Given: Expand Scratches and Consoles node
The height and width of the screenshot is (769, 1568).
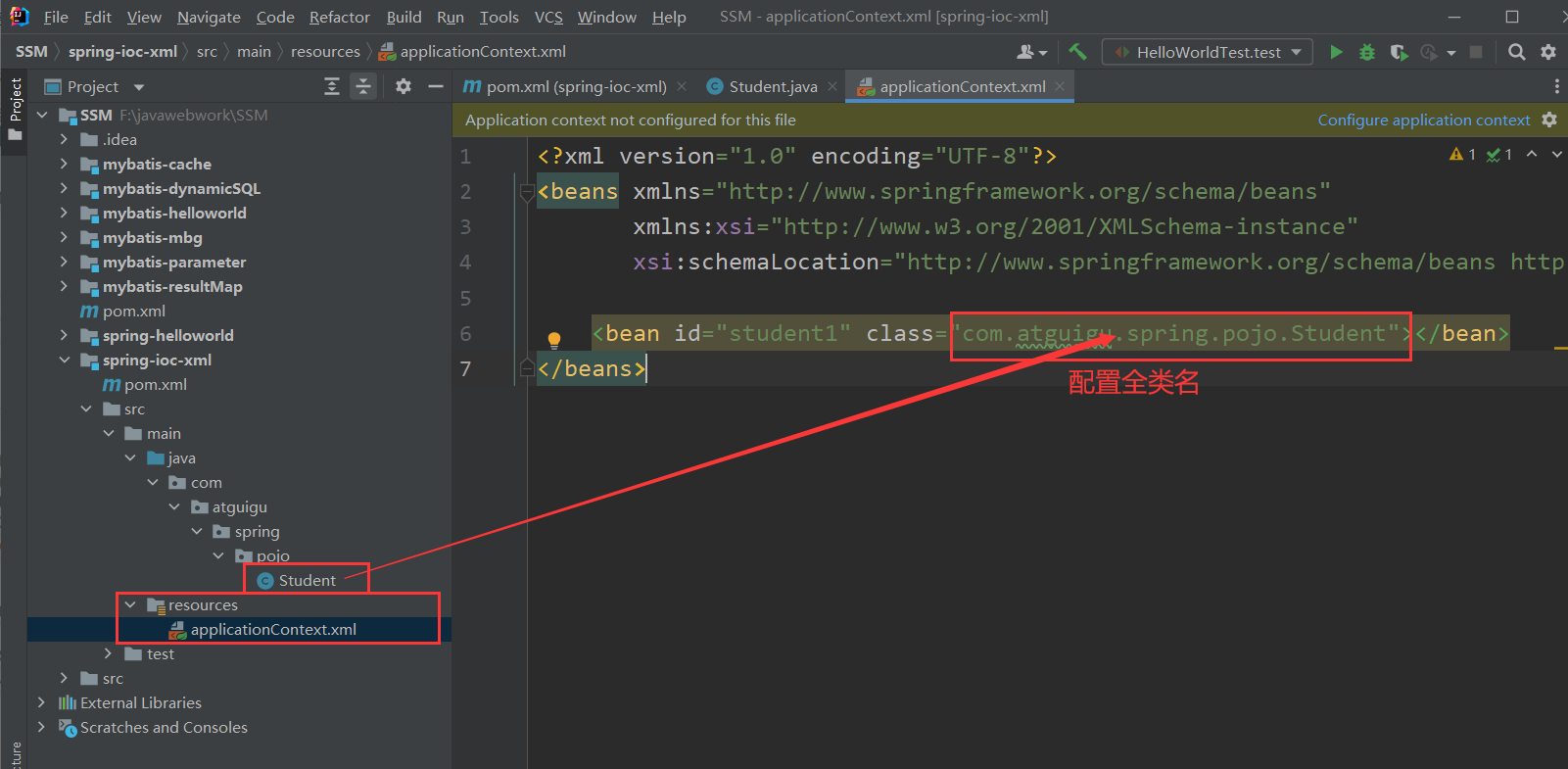Looking at the screenshot, I should [x=41, y=727].
